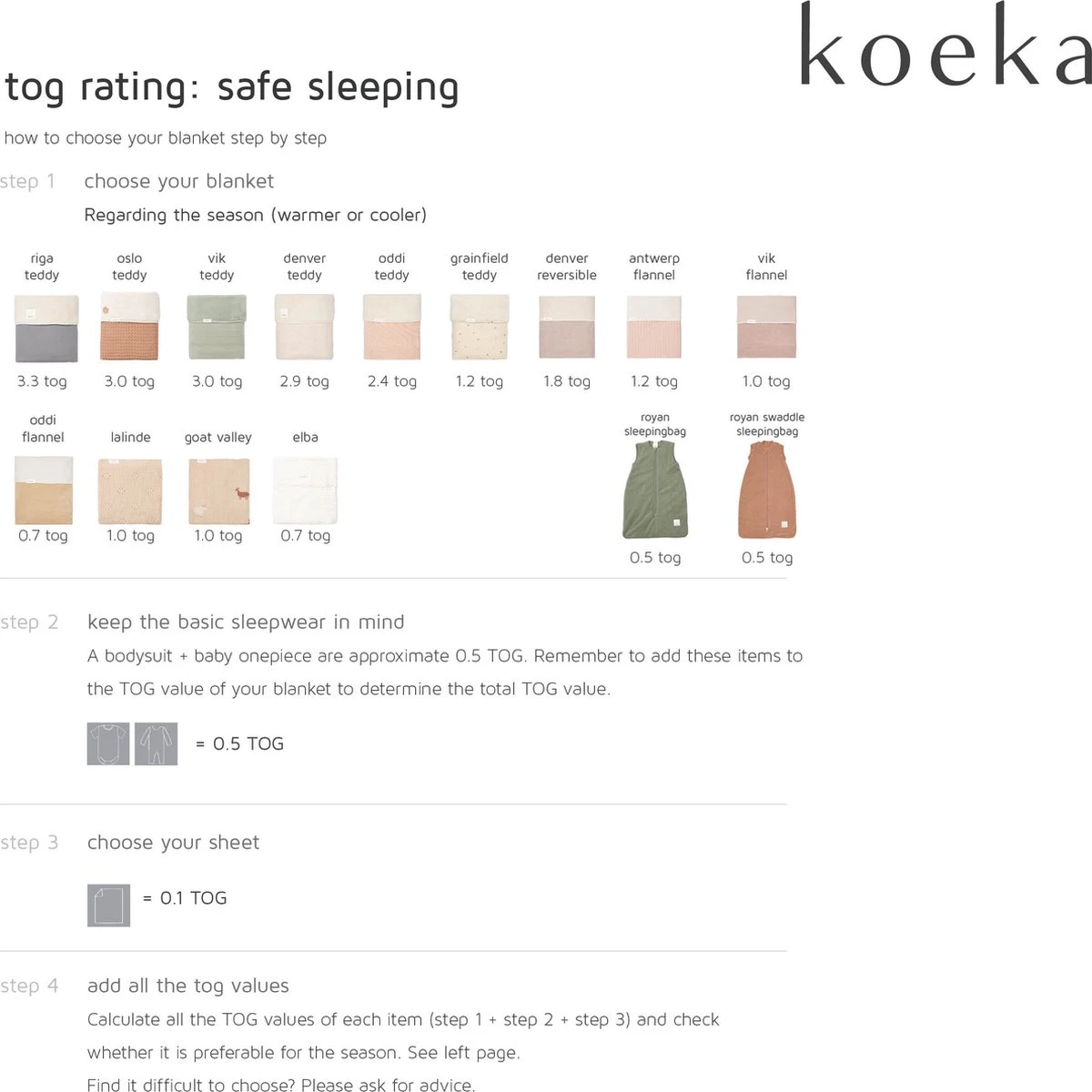Click the koeka brand logo
This screenshot has width=1092, height=1092.
pos(945,45)
